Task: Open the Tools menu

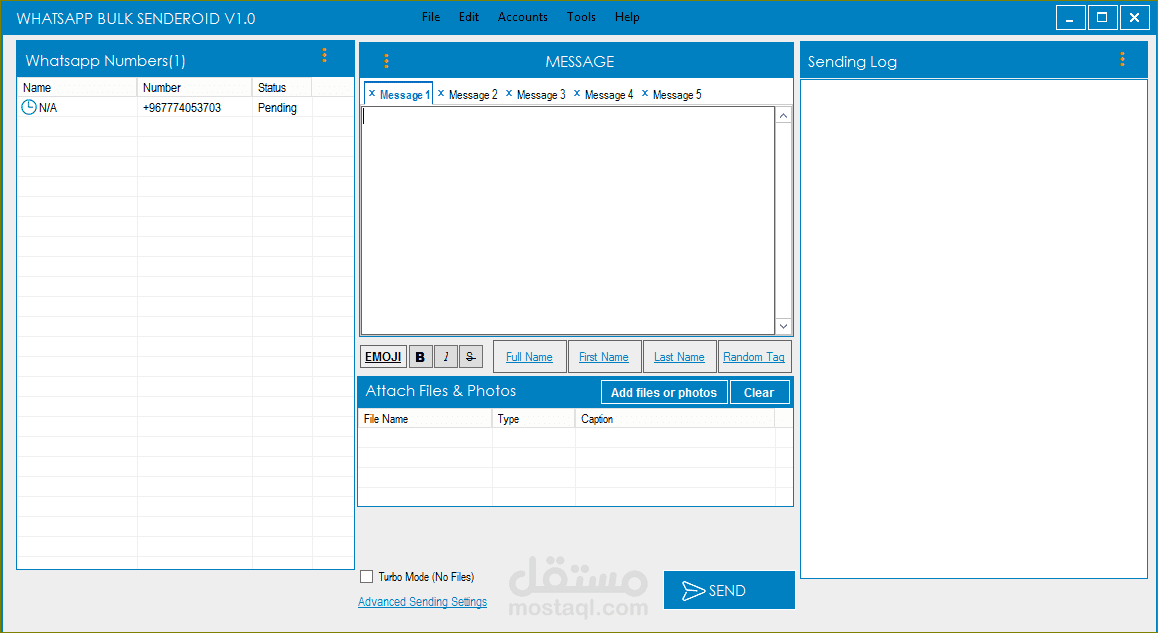Action: click(x=581, y=17)
